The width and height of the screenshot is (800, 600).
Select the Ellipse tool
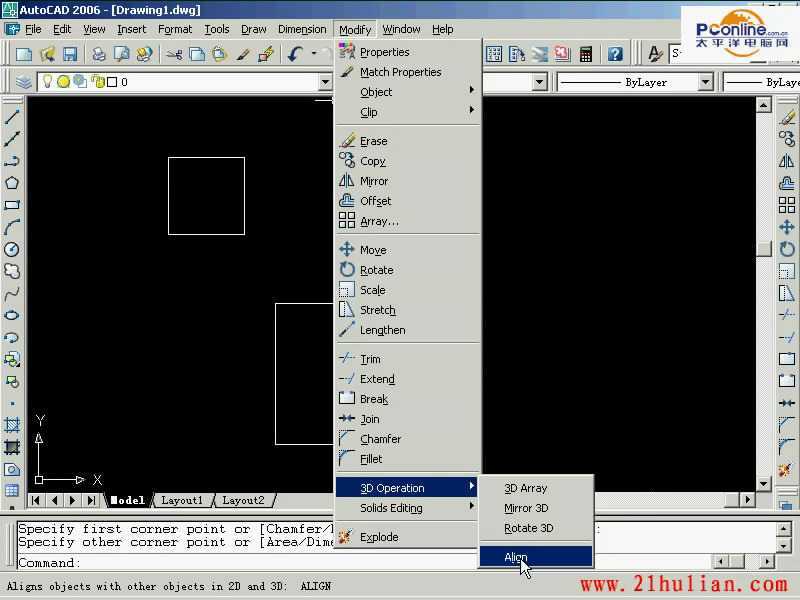tap(12, 315)
